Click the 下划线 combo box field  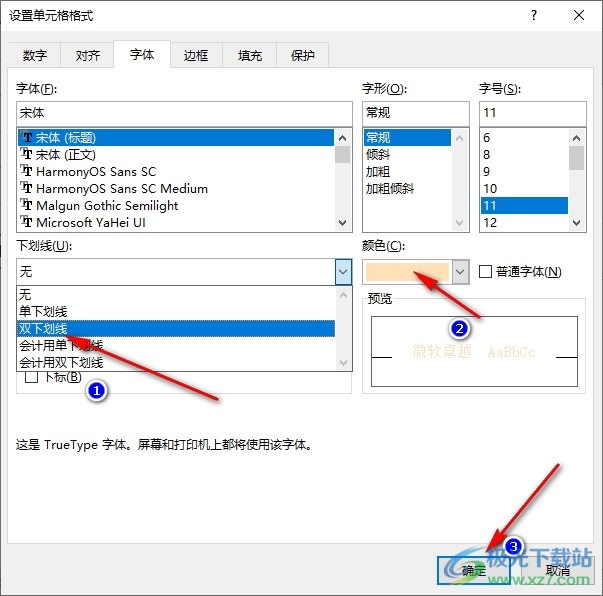click(x=176, y=271)
